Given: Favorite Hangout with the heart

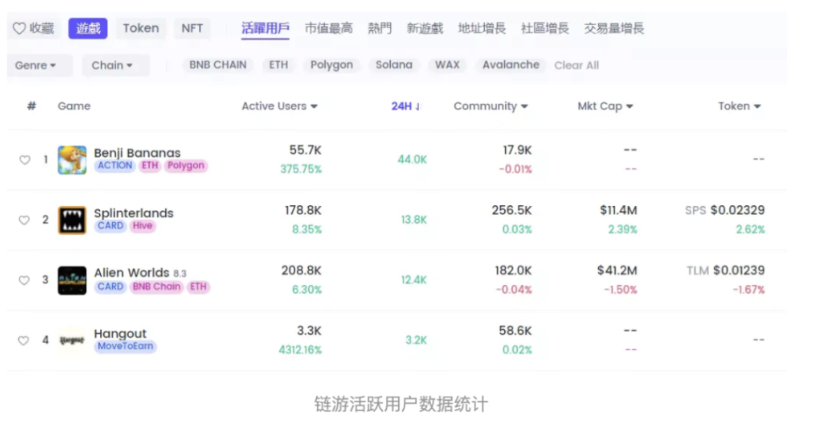Looking at the screenshot, I should coord(24,341).
